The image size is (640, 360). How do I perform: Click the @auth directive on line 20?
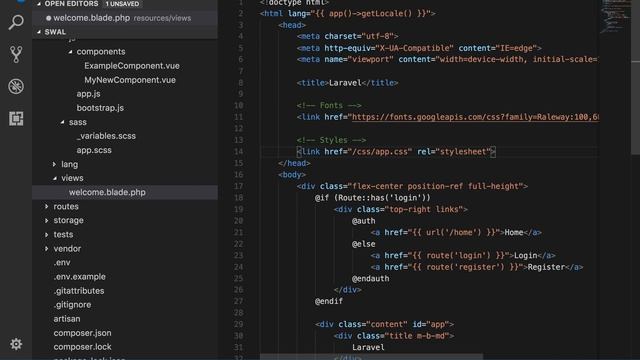[x=363, y=221]
